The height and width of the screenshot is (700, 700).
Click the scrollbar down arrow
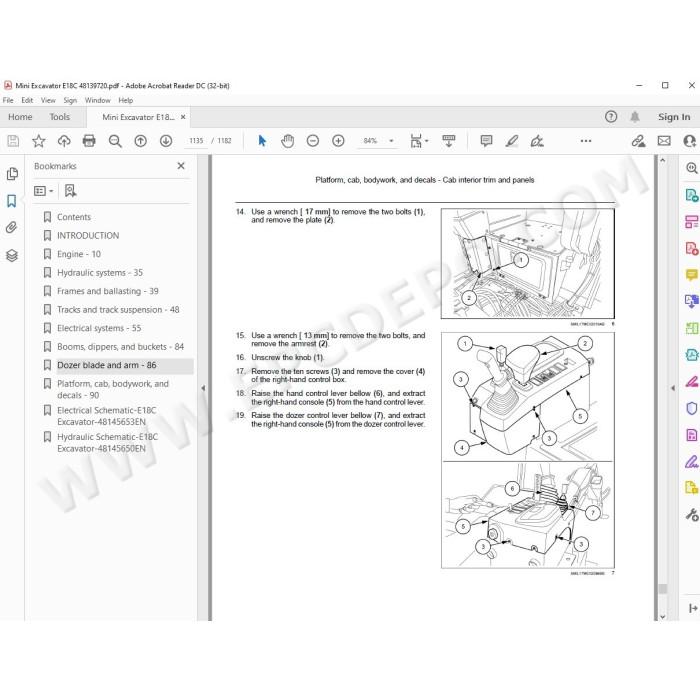coord(662,616)
